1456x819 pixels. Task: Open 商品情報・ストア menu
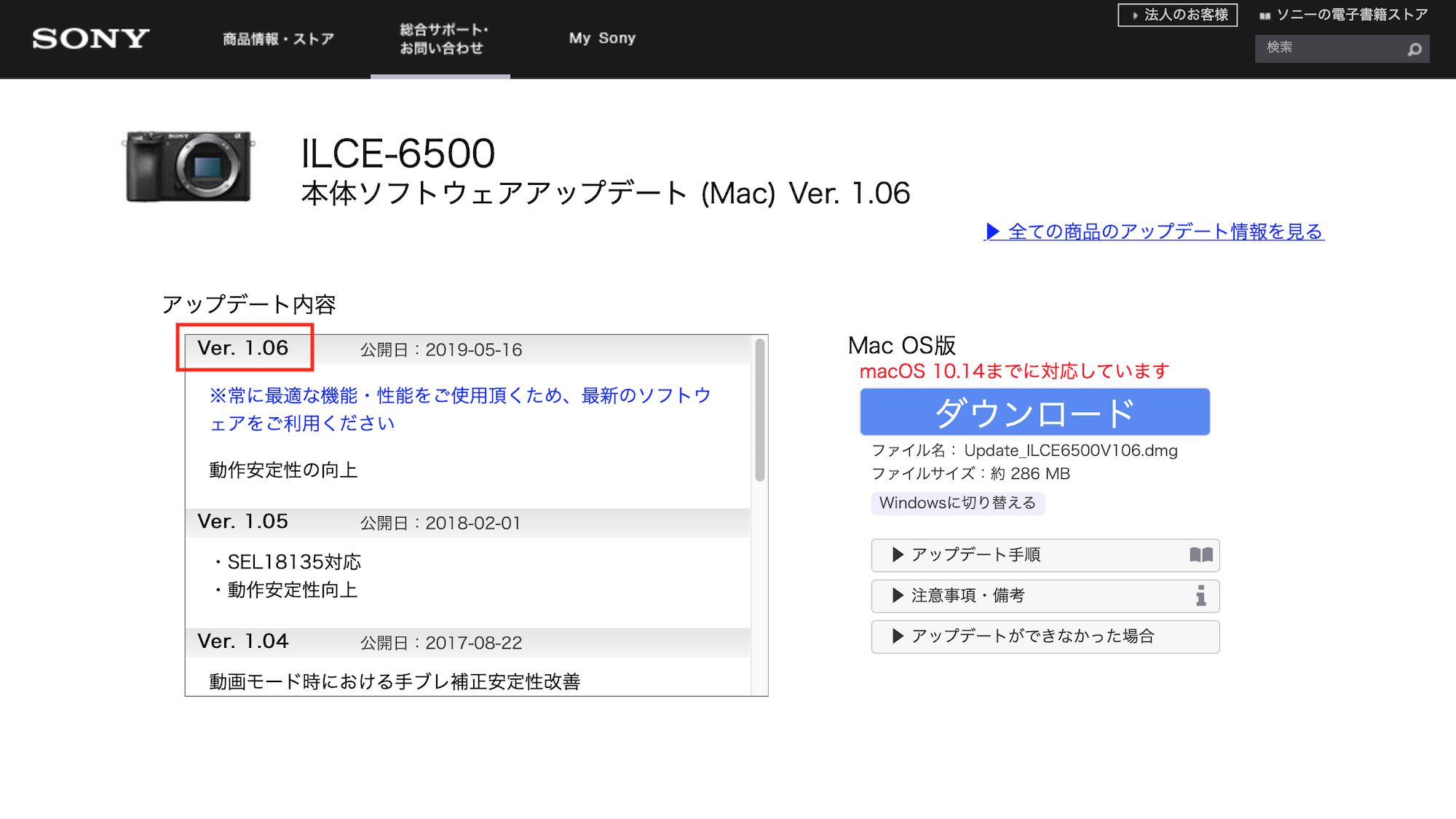[x=278, y=39]
